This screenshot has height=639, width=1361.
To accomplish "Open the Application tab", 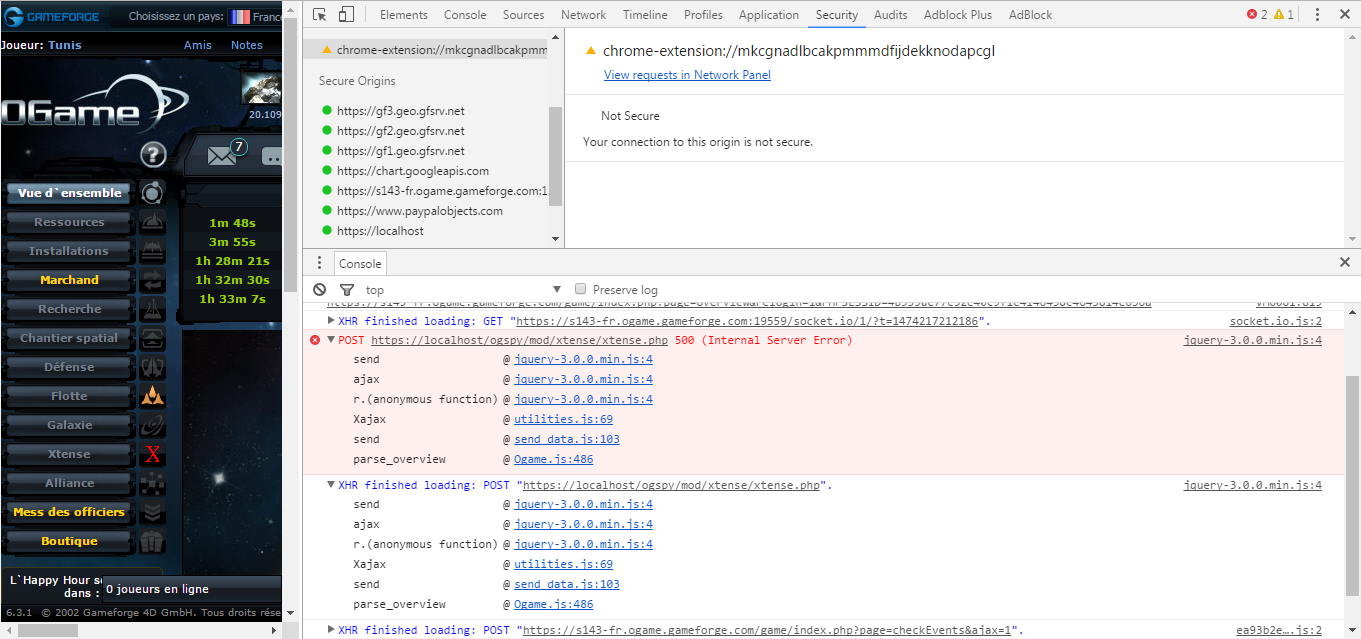I will (x=769, y=15).
